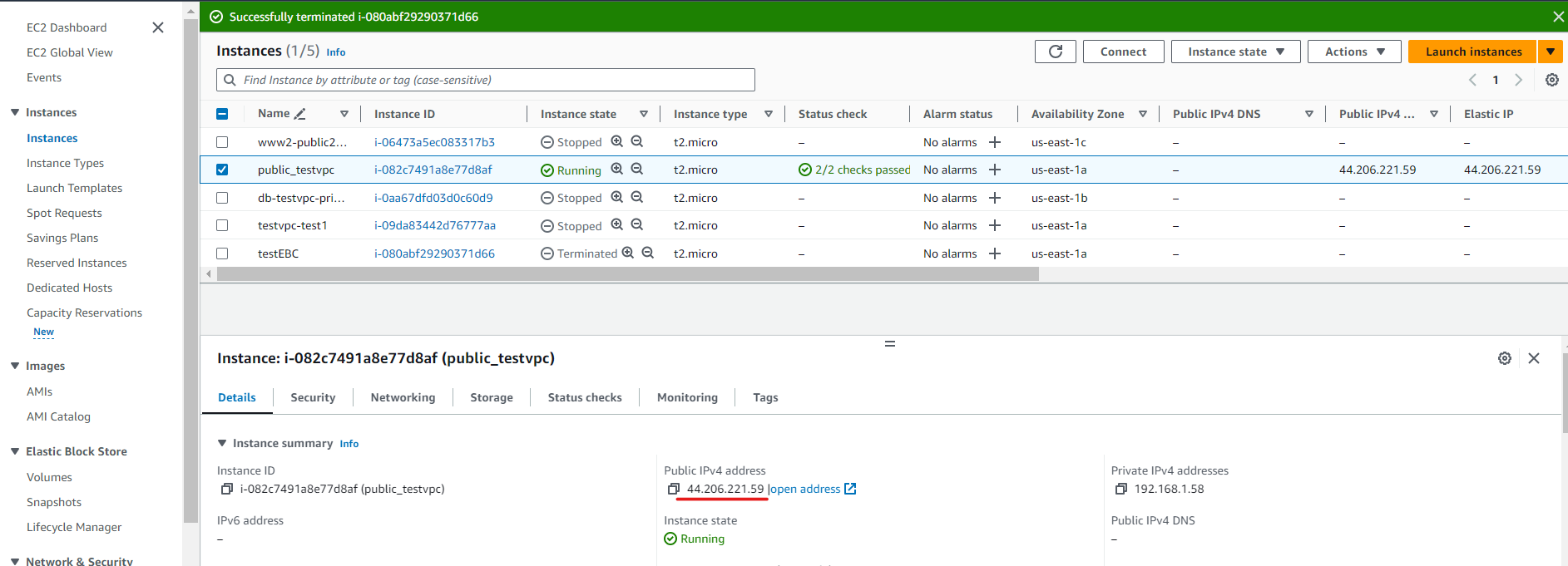Zoom-out filter icon for testEBC Terminated state
The width and height of the screenshot is (1568, 566).
(648, 253)
